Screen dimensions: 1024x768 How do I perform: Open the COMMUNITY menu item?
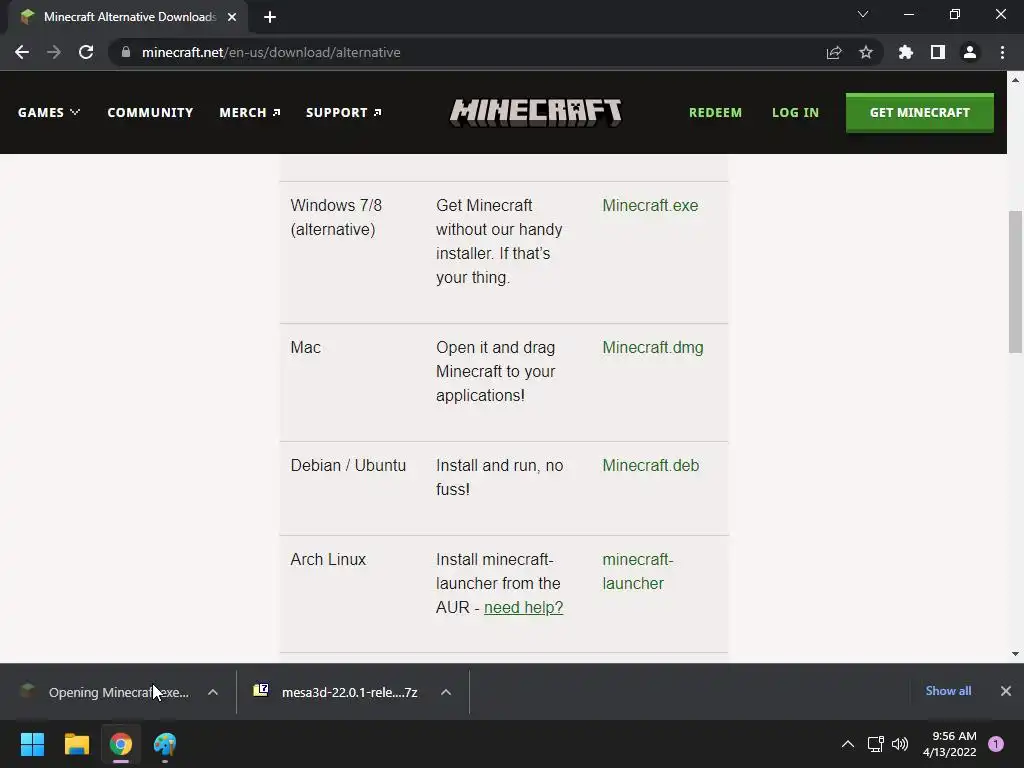(150, 112)
